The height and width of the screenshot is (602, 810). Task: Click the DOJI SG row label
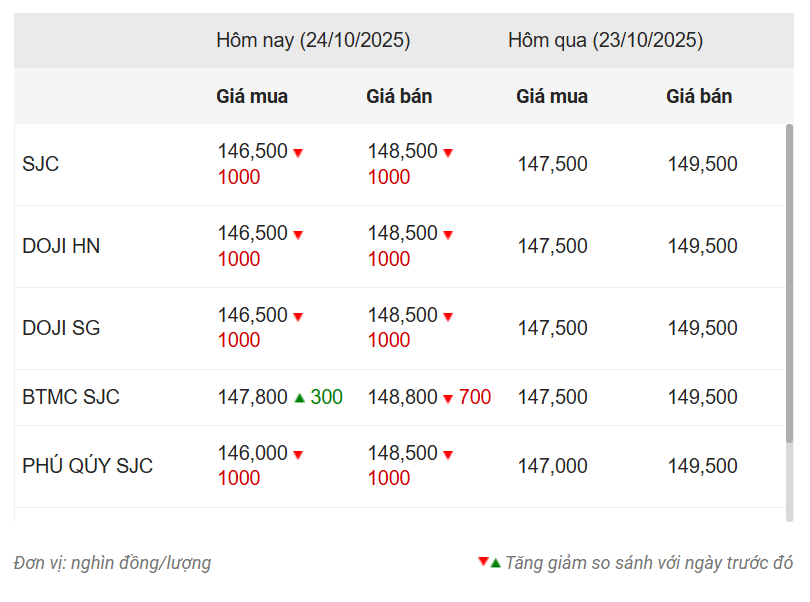pyautogui.click(x=61, y=328)
